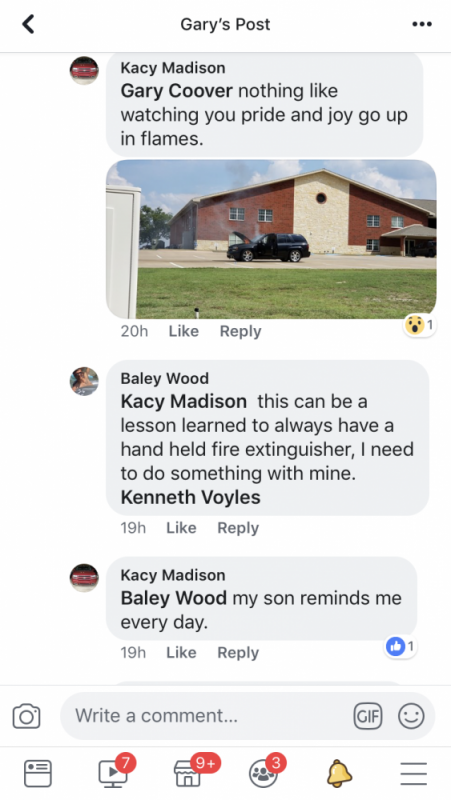Open the Watch videos tab
Image resolution: width=451 pixels, height=800 pixels.
click(x=114, y=771)
